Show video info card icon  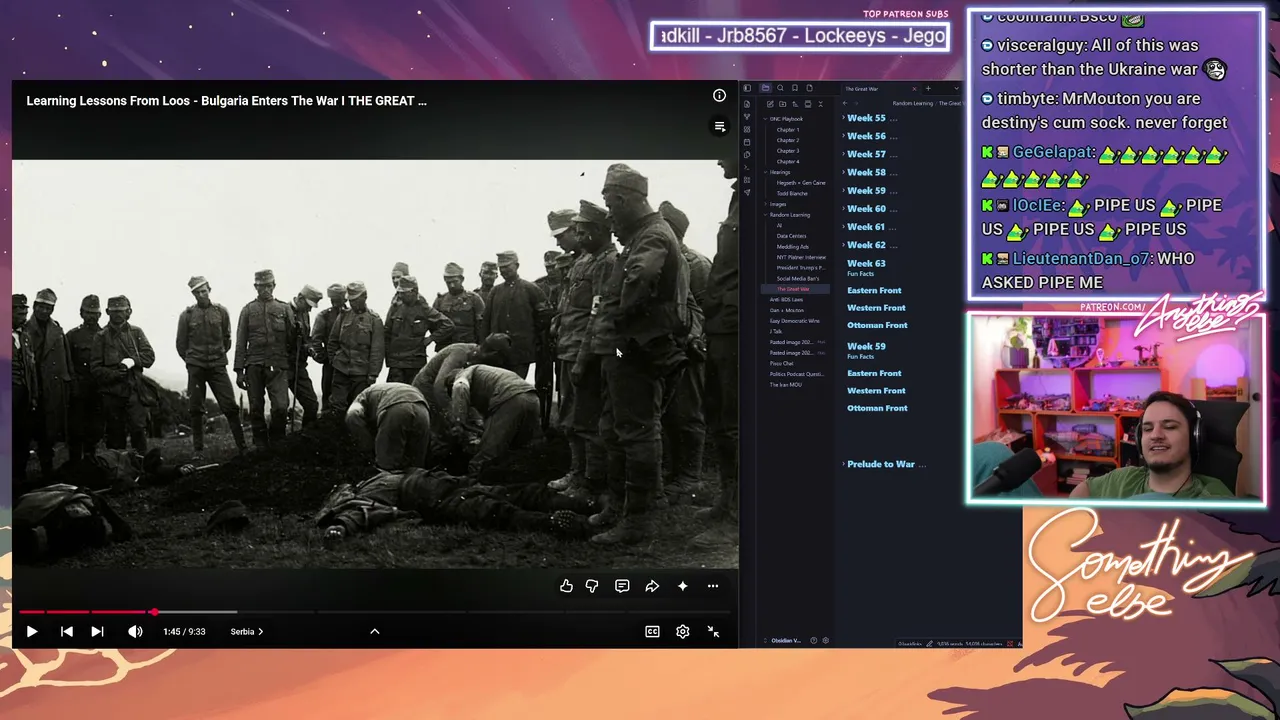719,96
